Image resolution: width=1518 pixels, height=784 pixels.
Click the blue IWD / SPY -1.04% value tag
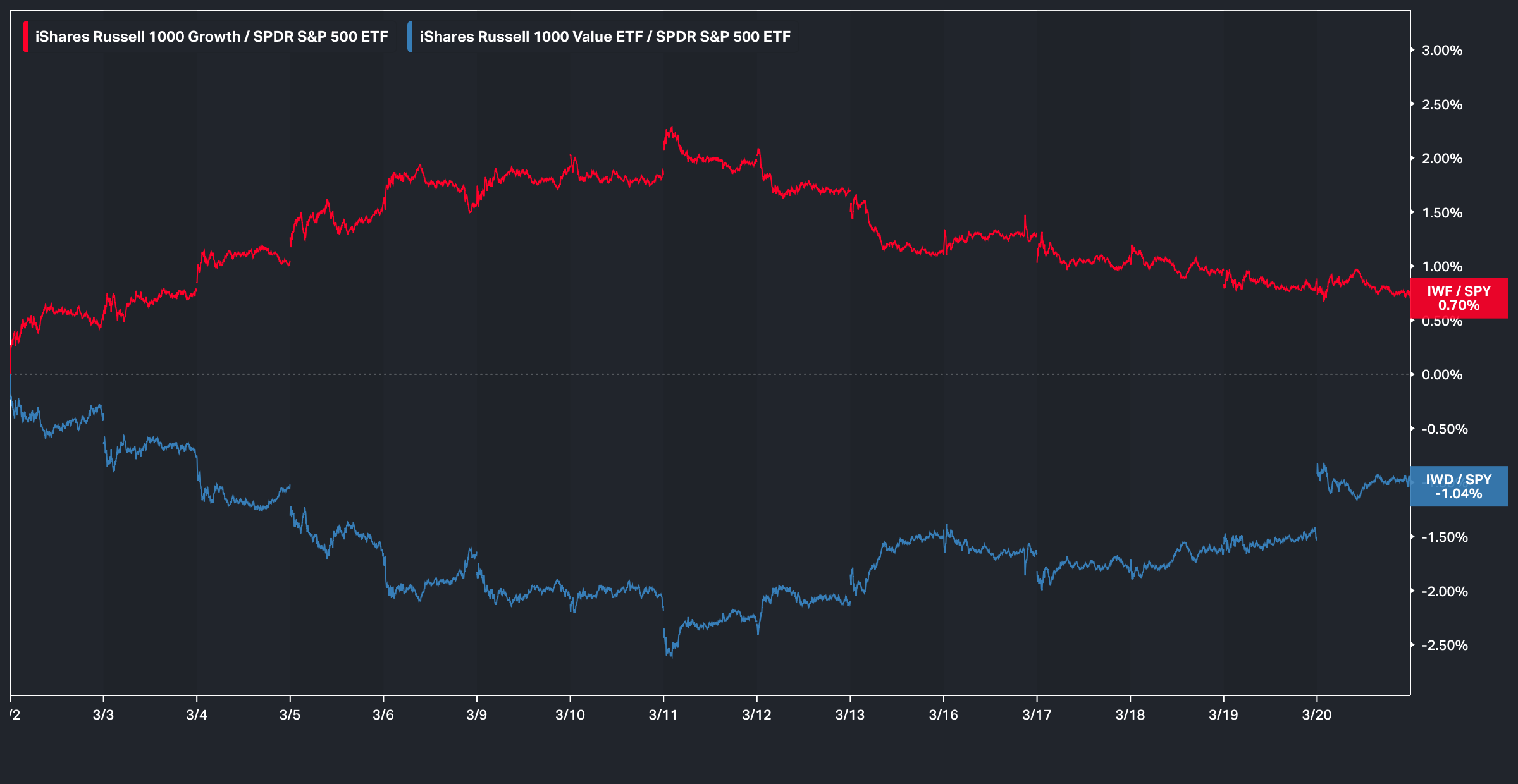[x=1459, y=486]
